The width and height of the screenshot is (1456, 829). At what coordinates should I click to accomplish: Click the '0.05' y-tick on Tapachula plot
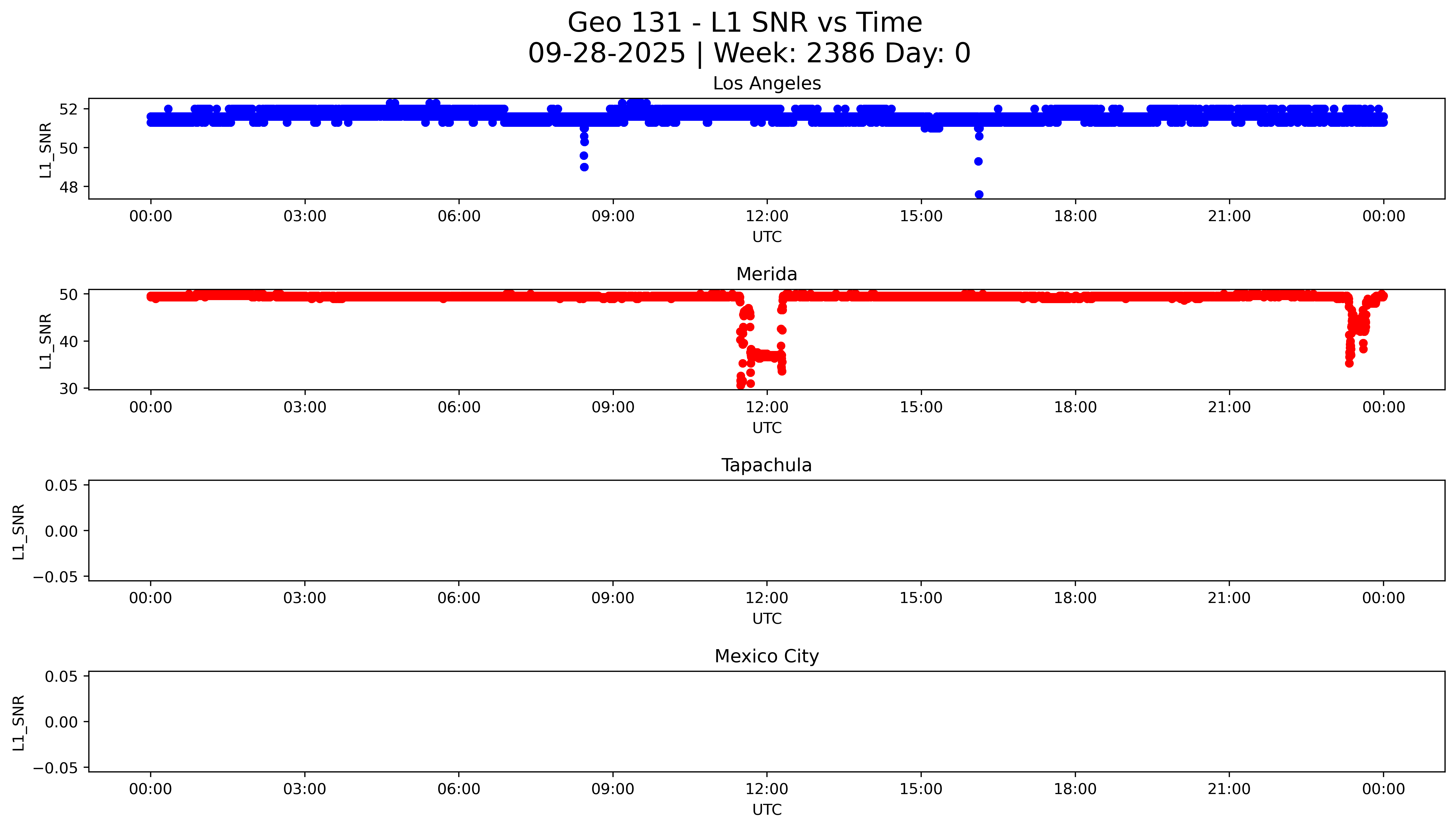tap(61, 486)
